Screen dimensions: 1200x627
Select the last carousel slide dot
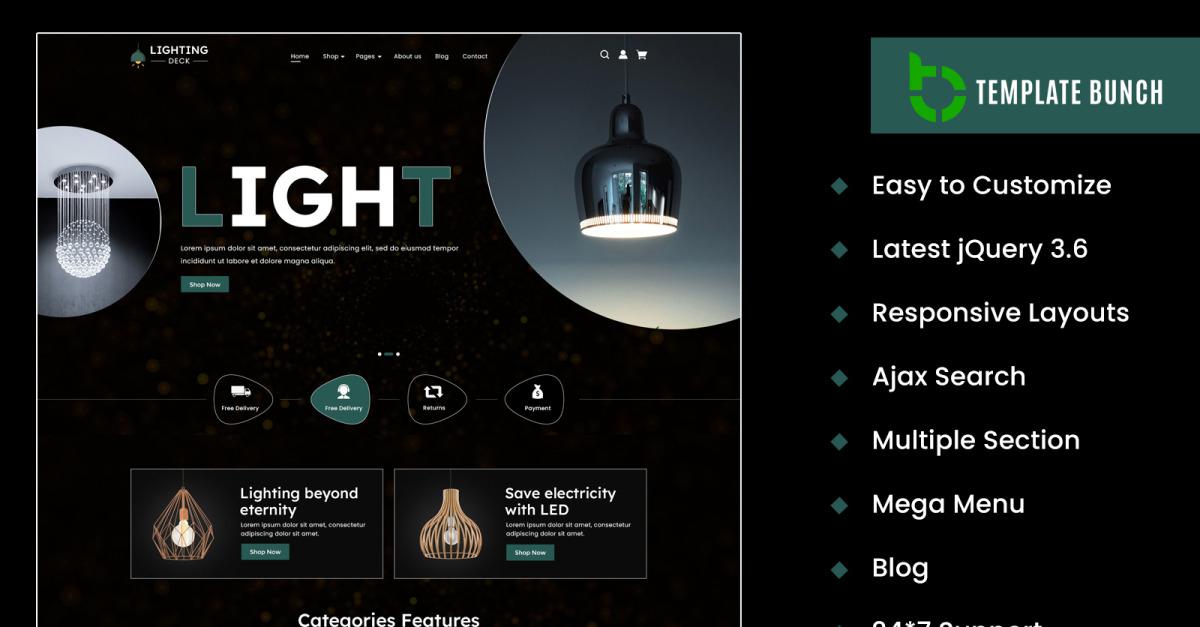point(398,354)
